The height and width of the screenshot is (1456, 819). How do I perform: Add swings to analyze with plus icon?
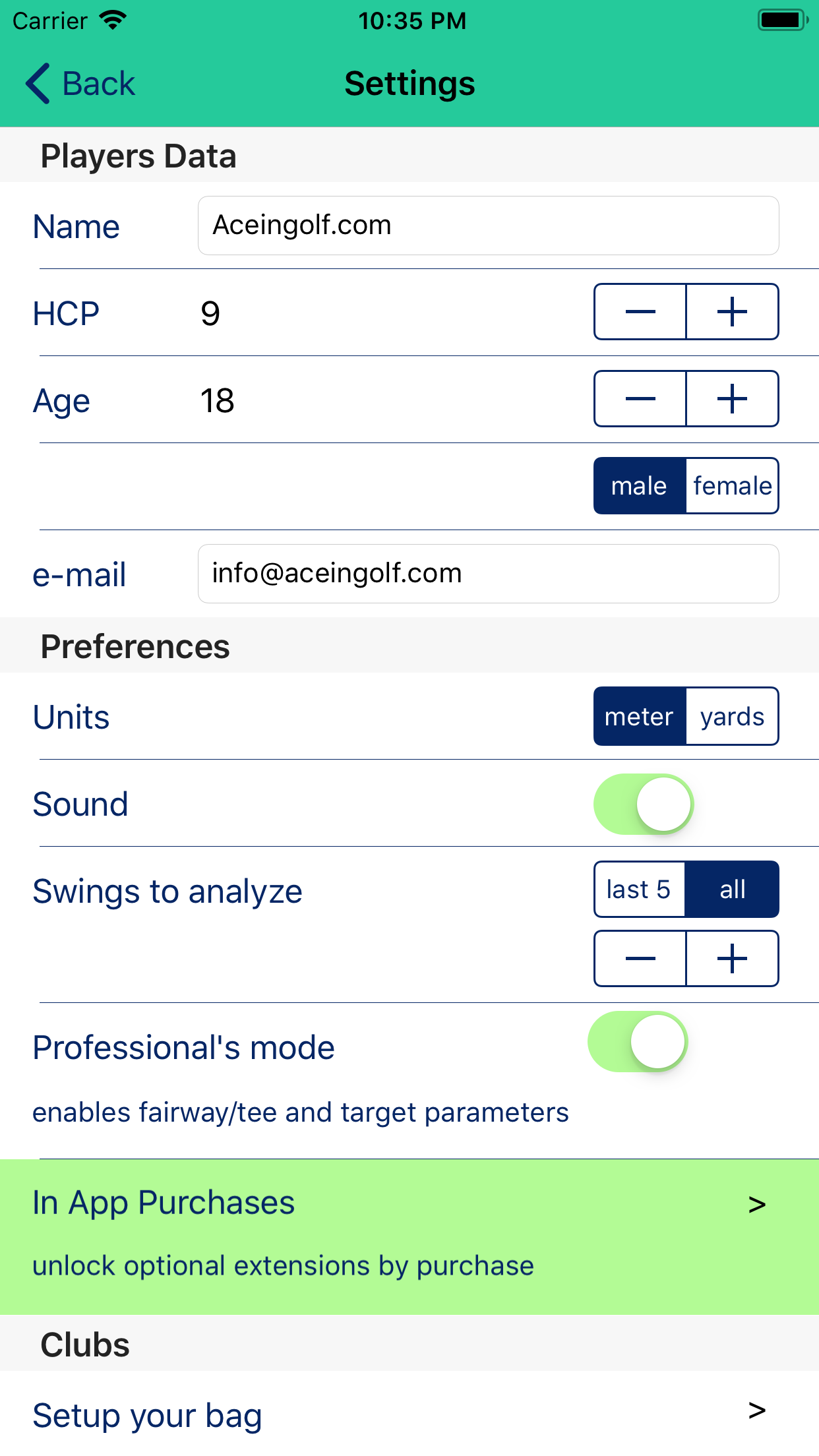(x=732, y=959)
